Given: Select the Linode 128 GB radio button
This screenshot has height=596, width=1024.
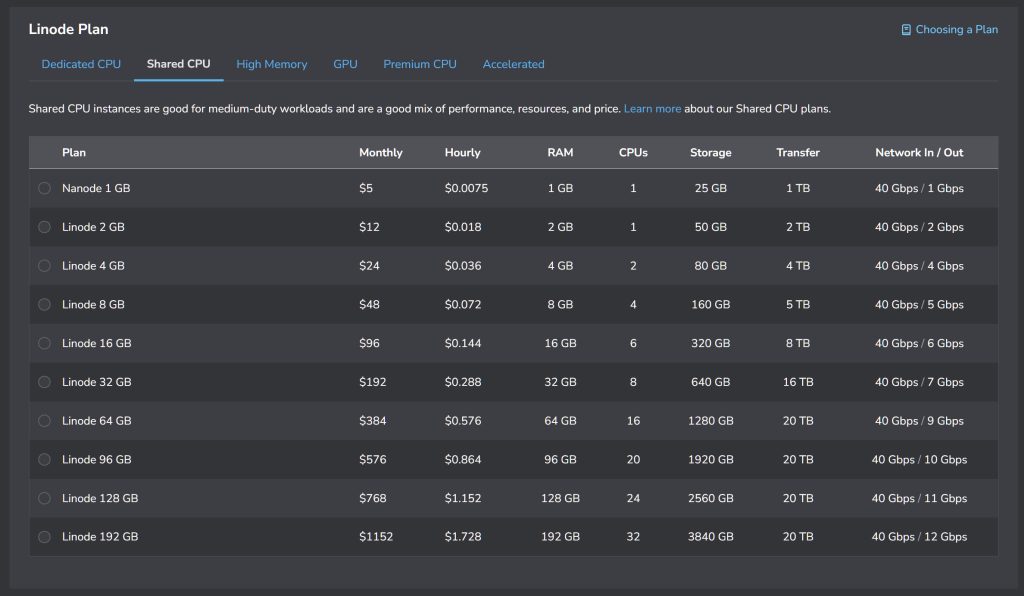Looking at the screenshot, I should [44, 498].
